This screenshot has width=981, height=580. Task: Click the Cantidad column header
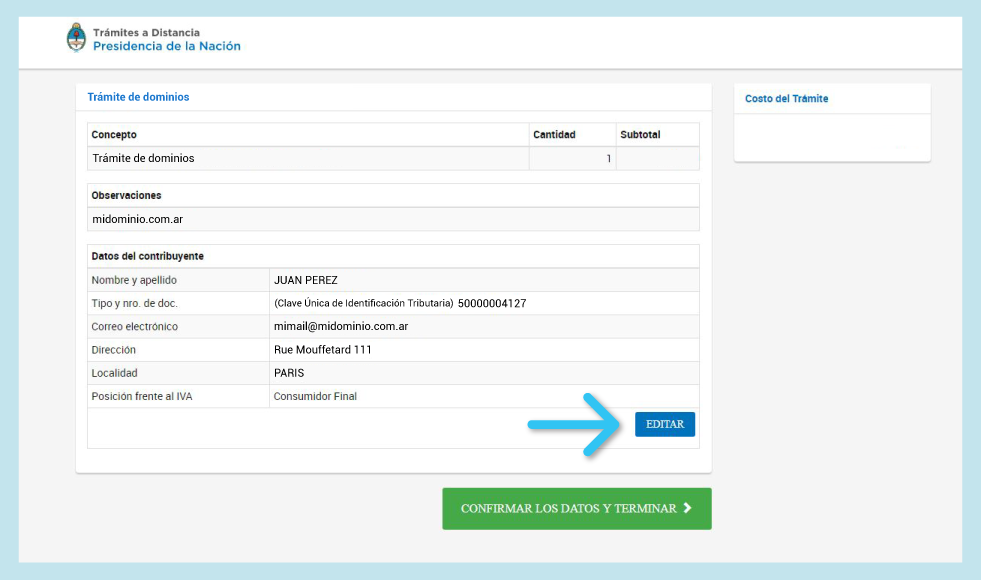point(554,135)
